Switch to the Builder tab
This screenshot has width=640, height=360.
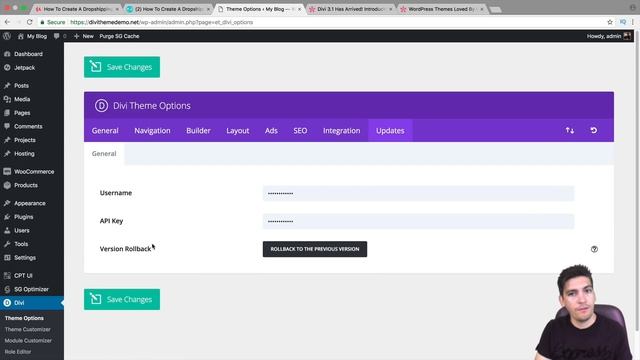tap(198, 131)
